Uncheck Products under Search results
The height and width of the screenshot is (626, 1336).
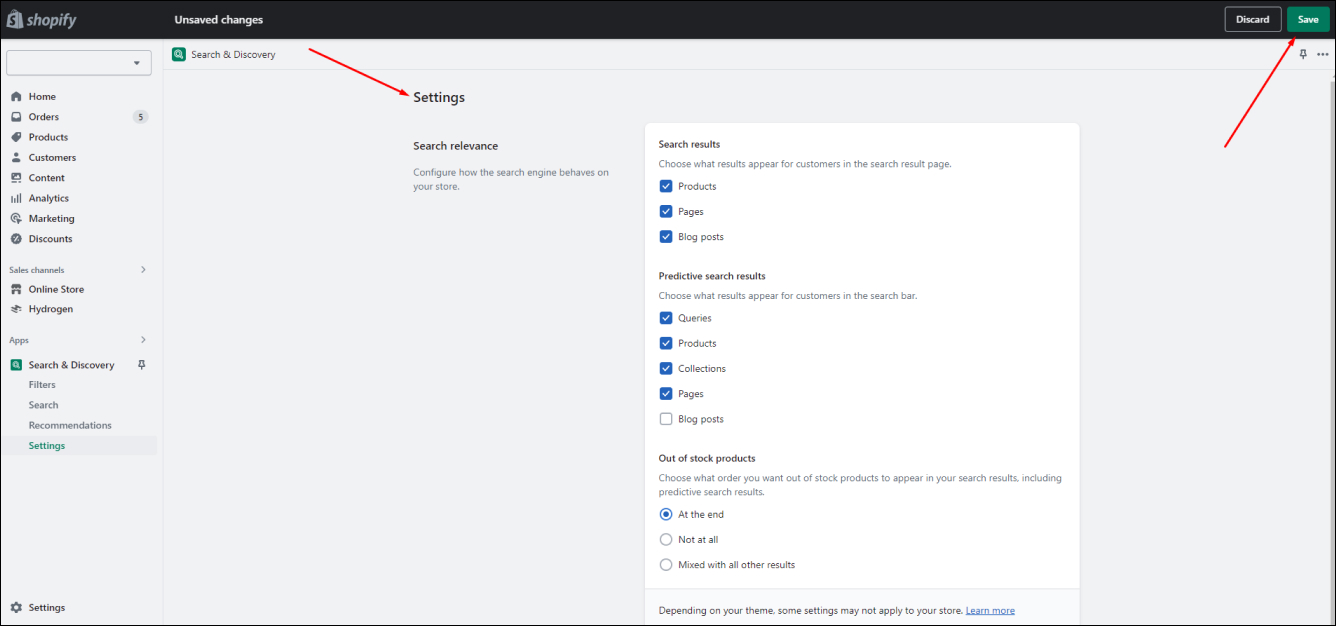coord(666,186)
